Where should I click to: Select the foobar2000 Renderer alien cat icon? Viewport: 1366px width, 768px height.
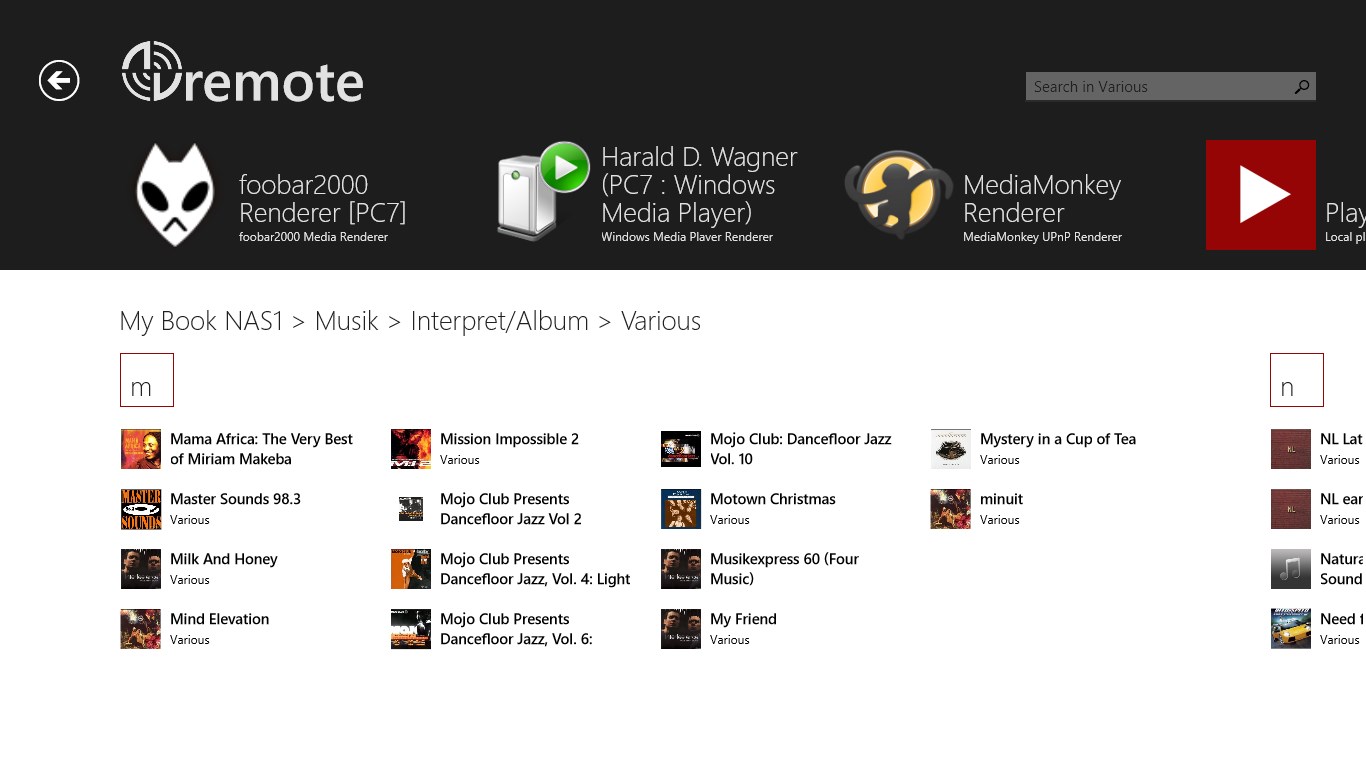point(175,195)
